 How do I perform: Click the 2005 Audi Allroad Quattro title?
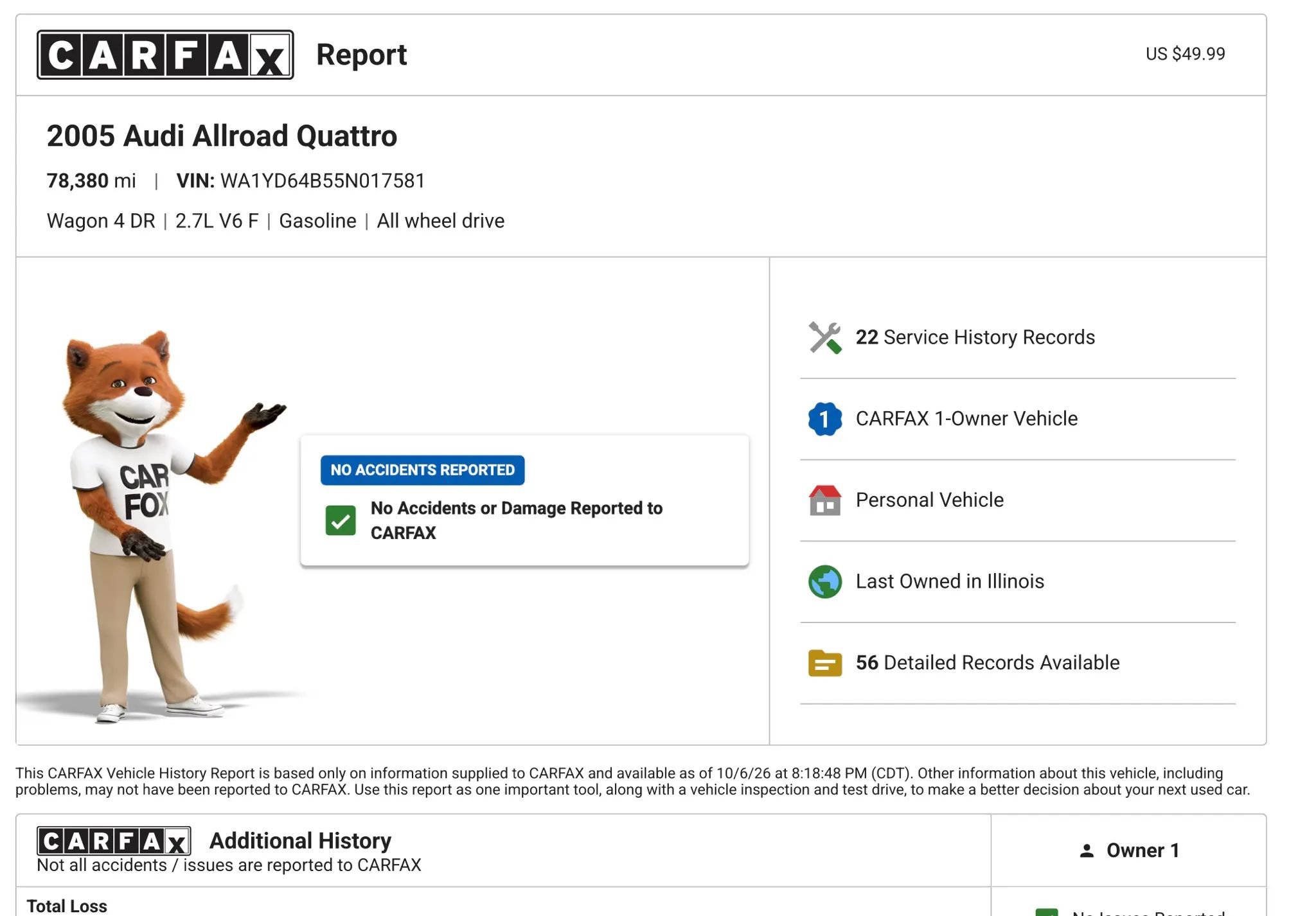(222, 136)
